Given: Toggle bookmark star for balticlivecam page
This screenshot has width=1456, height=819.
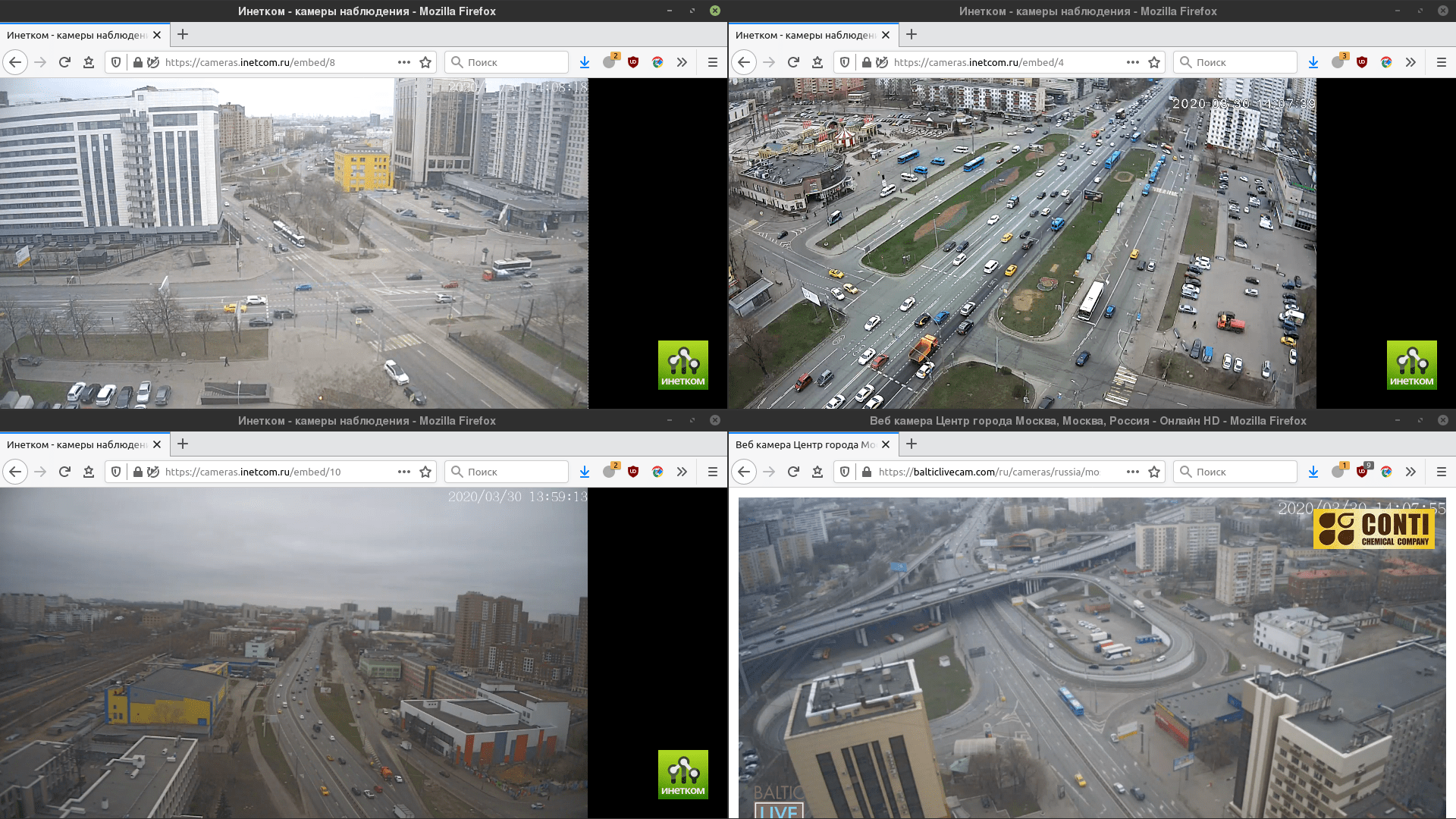Looking at the screenshot, I should click(1154, 472).
